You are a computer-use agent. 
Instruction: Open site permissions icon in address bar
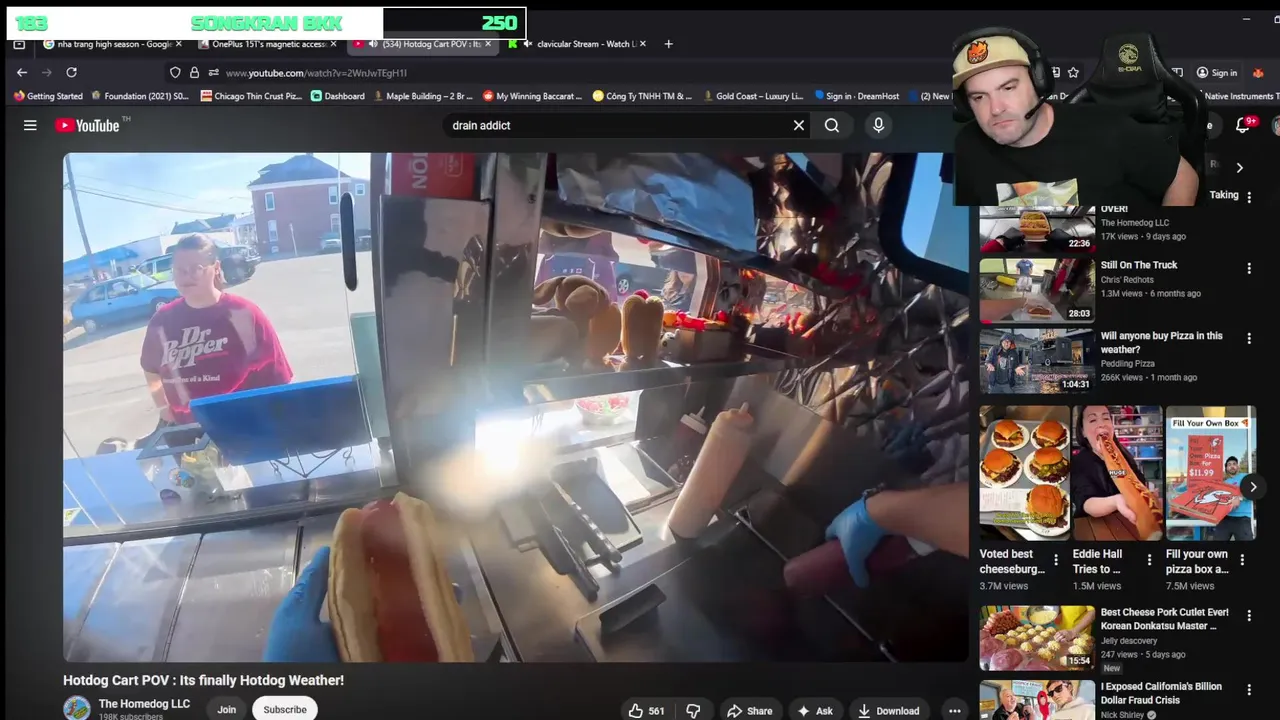coord(213,72)
